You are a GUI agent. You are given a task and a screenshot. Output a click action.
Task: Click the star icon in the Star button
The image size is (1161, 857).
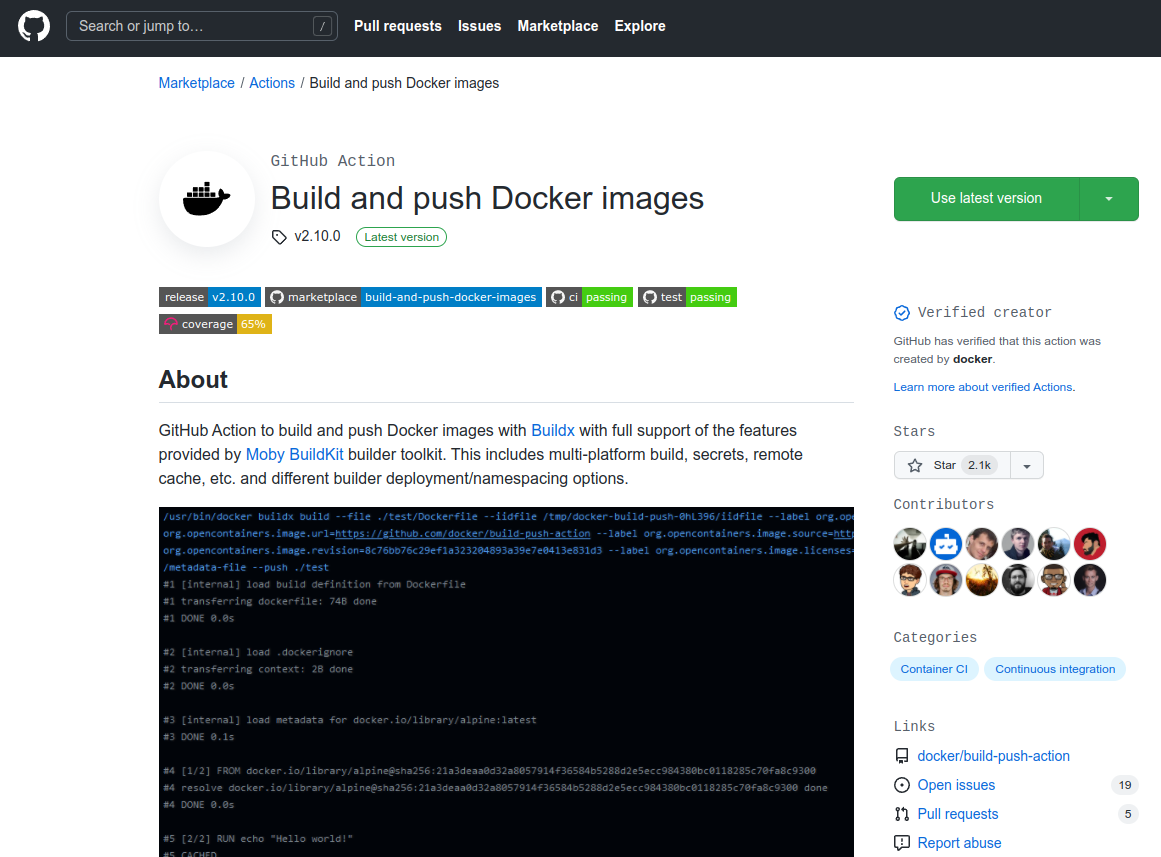(x=915, y=465)
